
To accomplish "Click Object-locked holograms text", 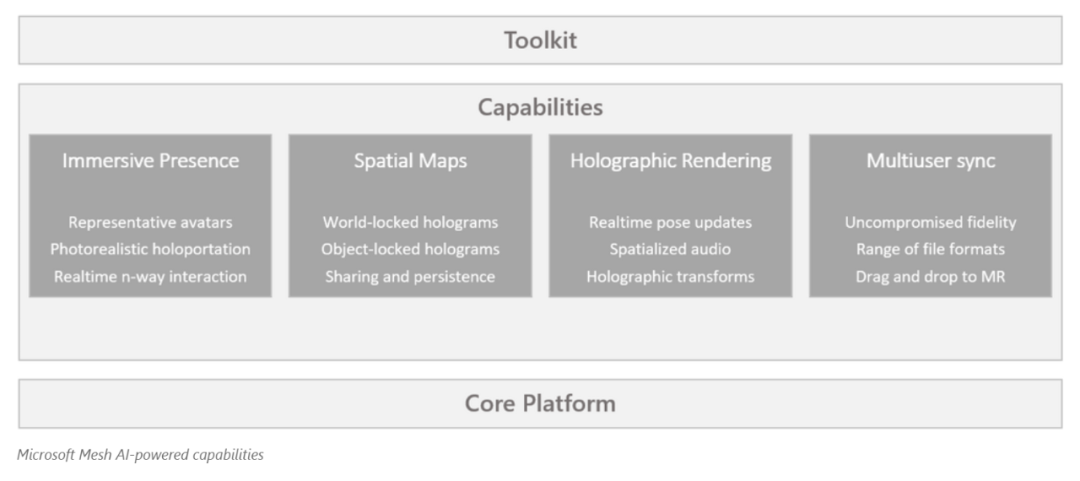I will [x=411, y=249].
